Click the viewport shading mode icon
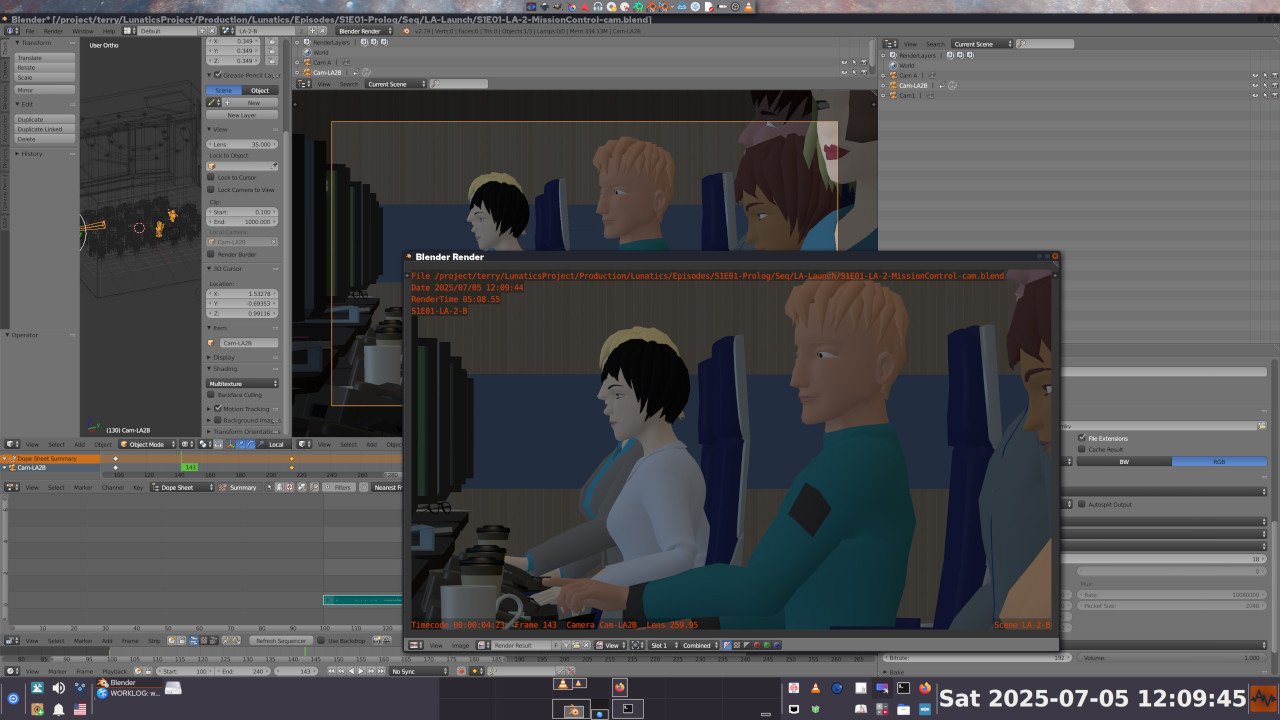1280x720 pixels. coord(186,444)
